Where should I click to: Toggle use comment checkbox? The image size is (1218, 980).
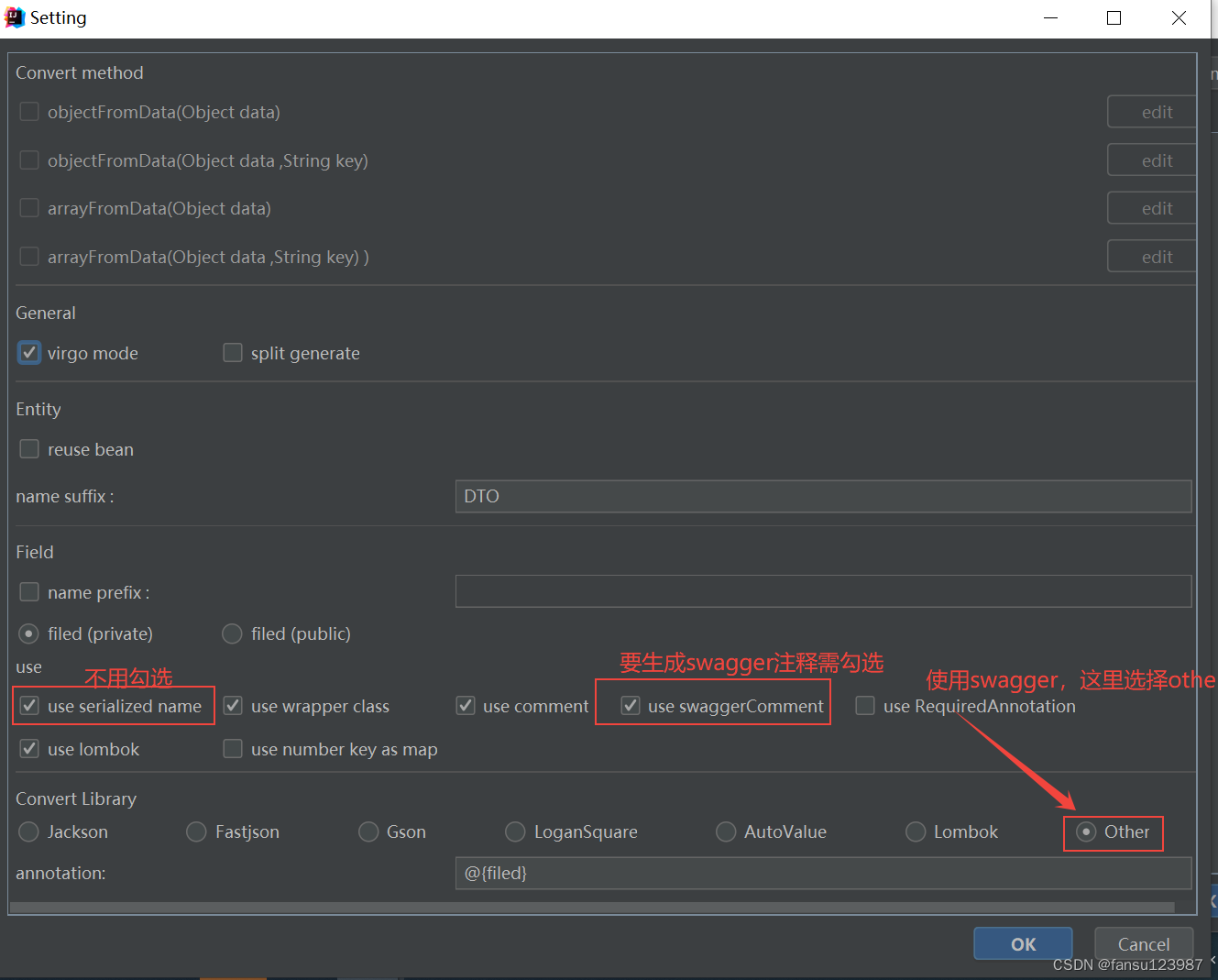tap(466, 706)
